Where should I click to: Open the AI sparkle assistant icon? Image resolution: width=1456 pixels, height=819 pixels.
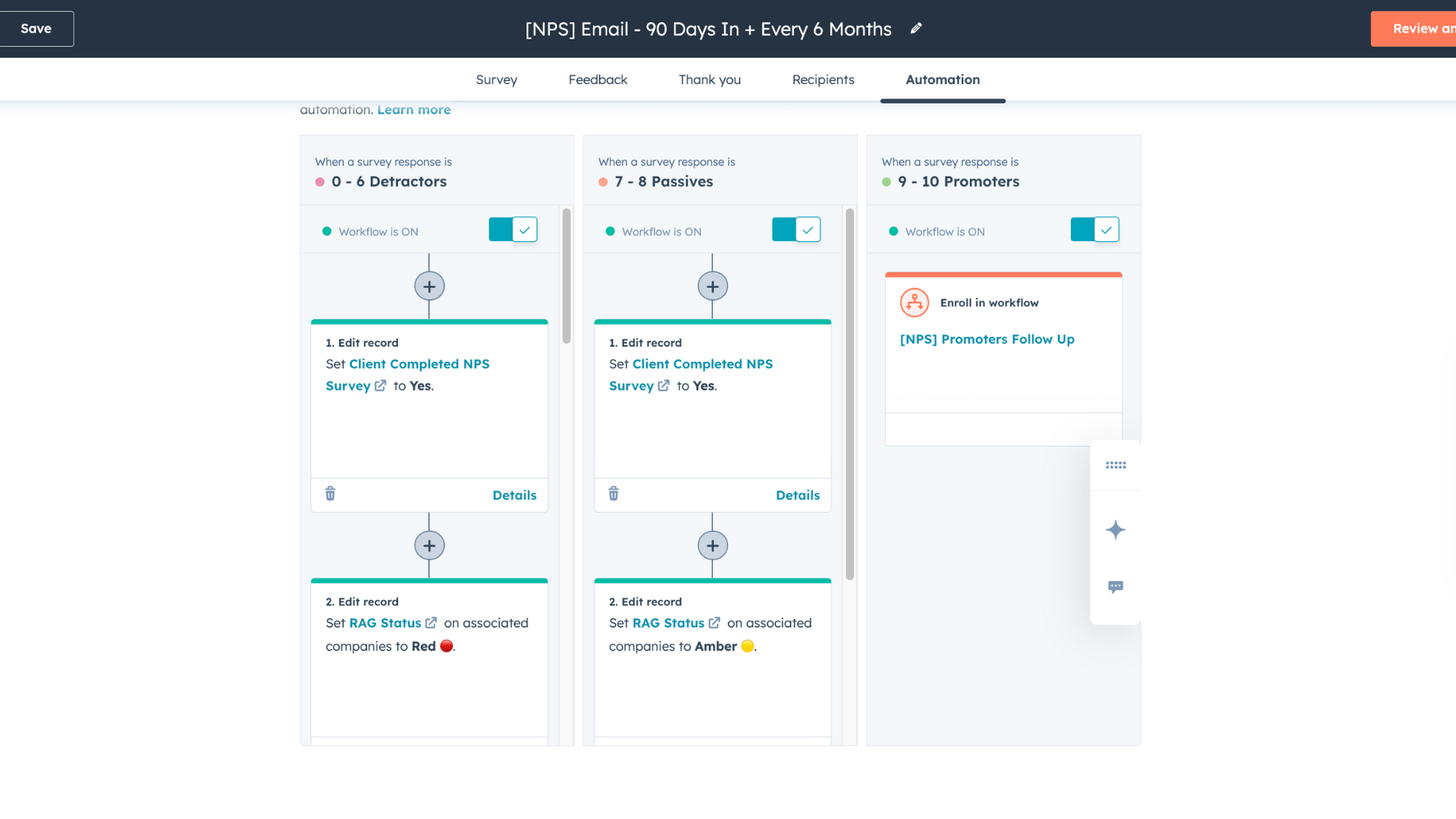tap(1116, 529)
